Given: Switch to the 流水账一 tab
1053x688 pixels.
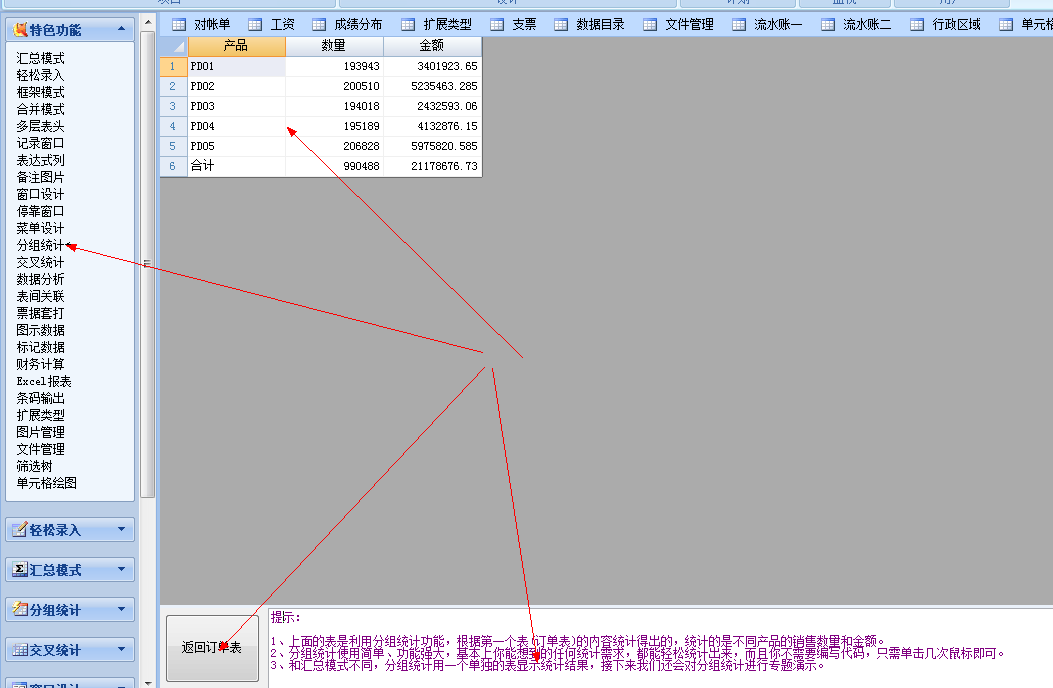Looking at the screenshot, I should click(x=778, y=25).
